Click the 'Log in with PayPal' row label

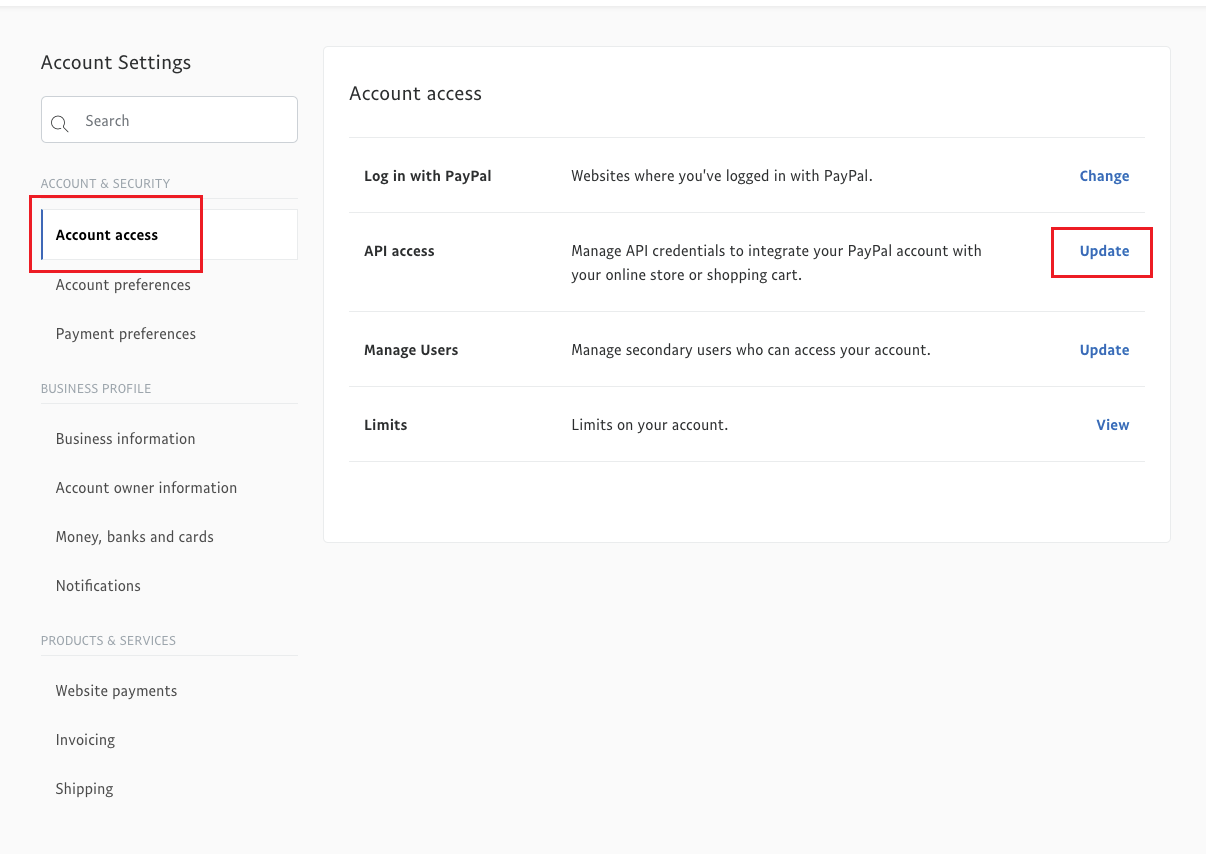click(428, 176)
